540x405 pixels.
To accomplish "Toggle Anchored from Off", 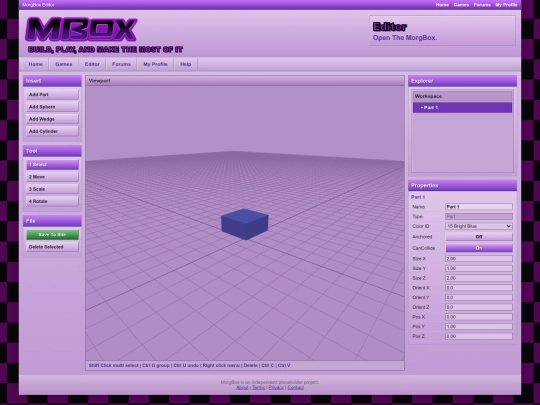I will coord(479,237).
